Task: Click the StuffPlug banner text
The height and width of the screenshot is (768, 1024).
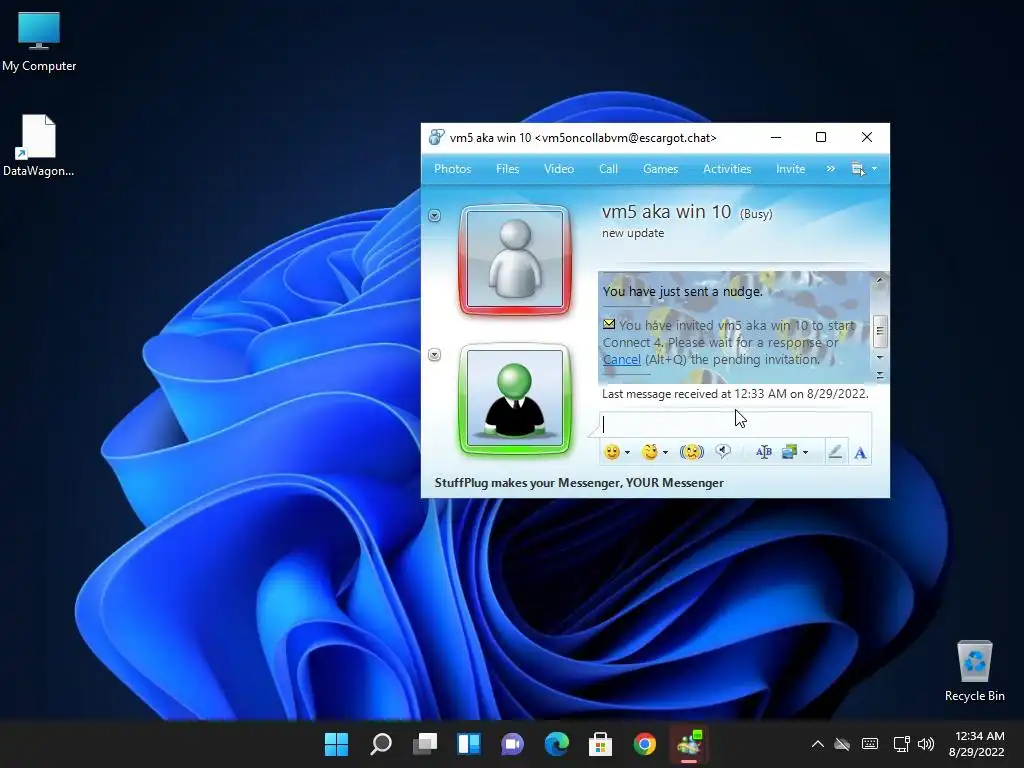Action: (x=579, y=483)
